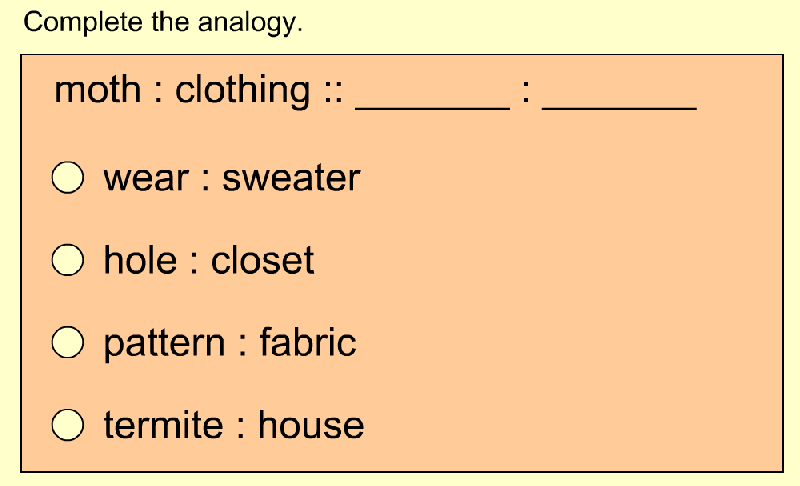Click the word 'moth' in the analogy

[x=98, y=90]
